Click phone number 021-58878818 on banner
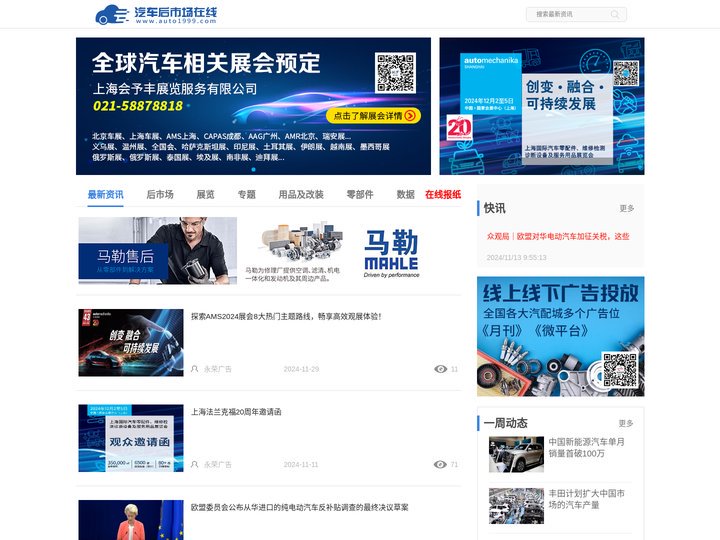720x540 pixels. click(138, 106)
